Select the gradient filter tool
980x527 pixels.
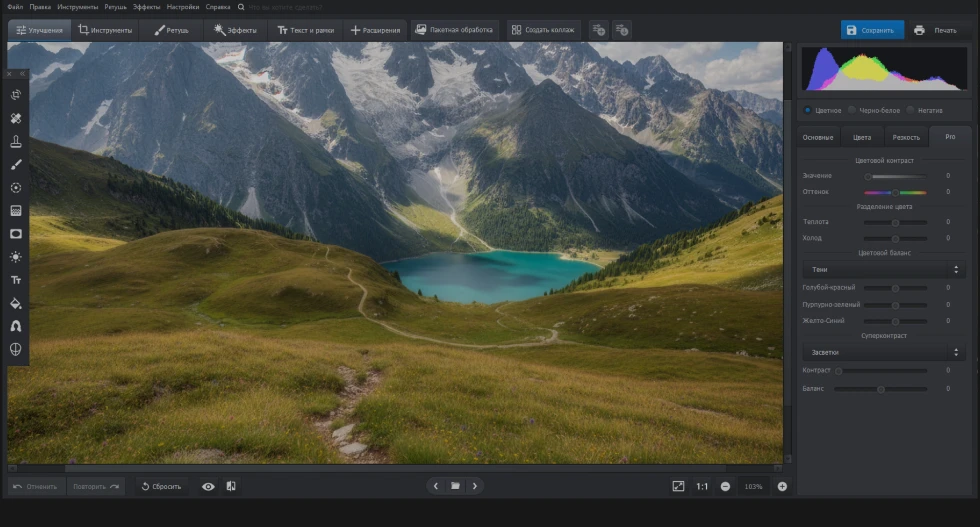tap(16, 211)
